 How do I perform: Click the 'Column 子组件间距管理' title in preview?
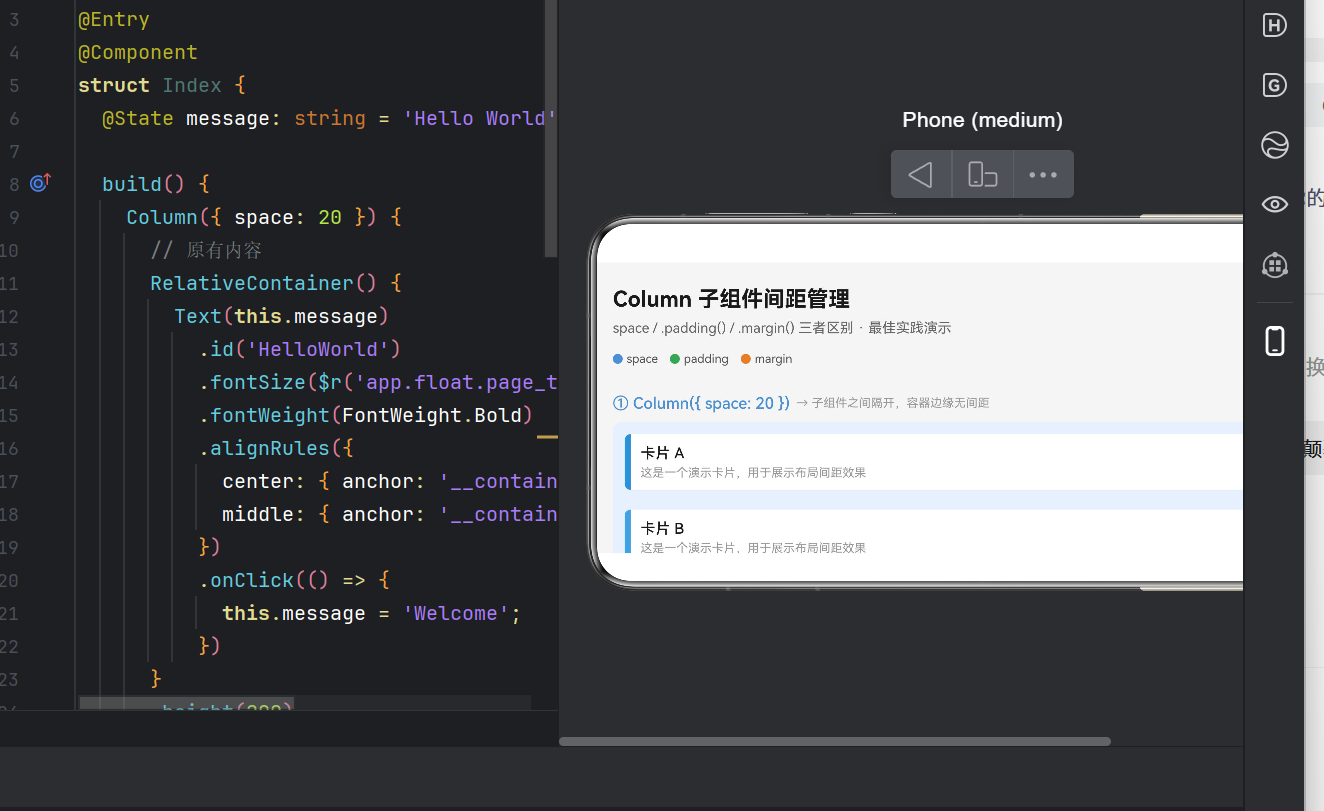coord(731,298)
